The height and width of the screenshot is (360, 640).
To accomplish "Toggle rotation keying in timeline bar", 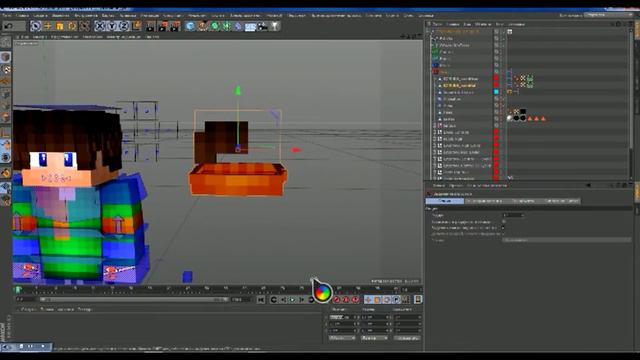I will point(387,300).
